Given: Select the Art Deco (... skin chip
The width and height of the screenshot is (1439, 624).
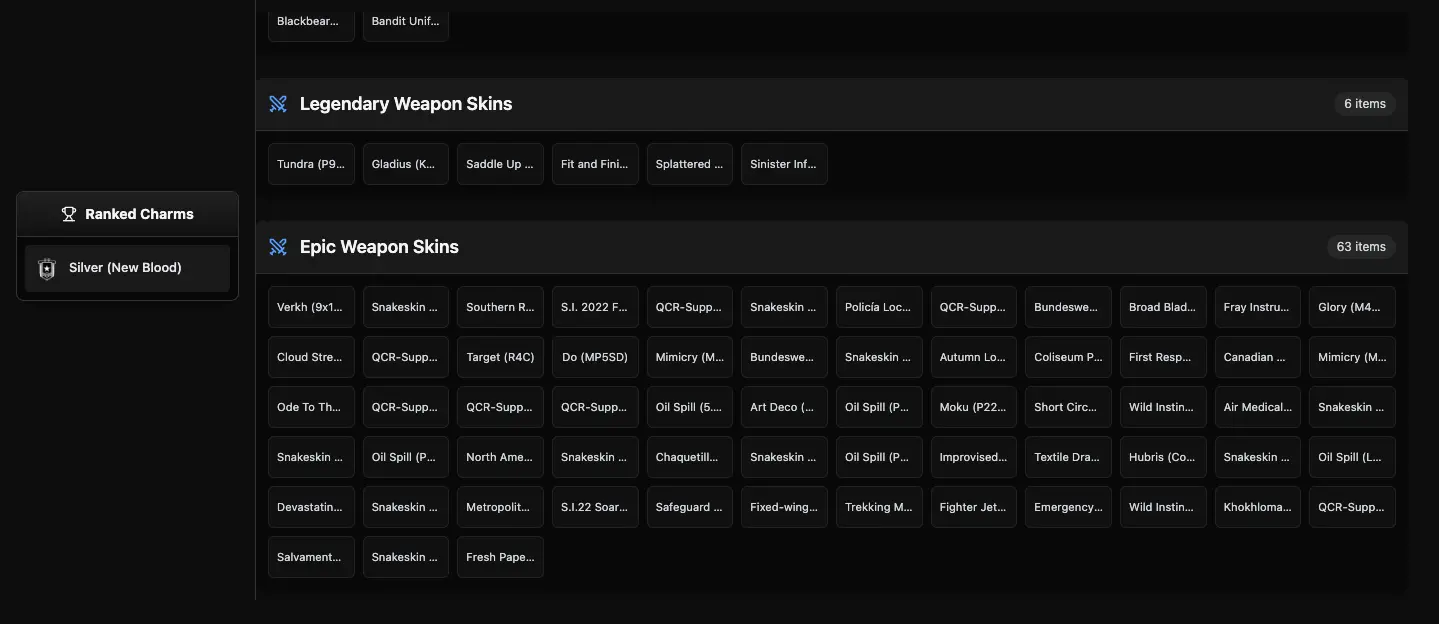Looking at the screenshot, I should click(x=784, y=407).
